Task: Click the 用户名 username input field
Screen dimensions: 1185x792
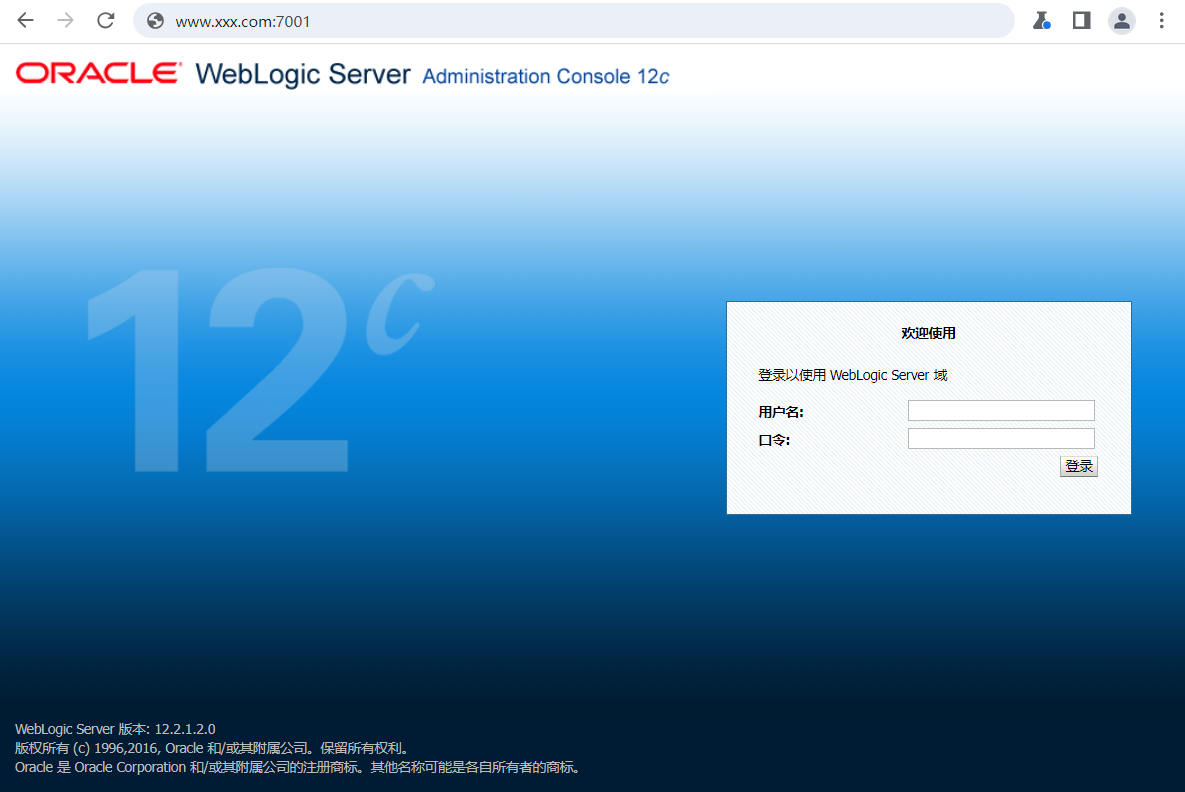Action: (x=1000, y=410)
